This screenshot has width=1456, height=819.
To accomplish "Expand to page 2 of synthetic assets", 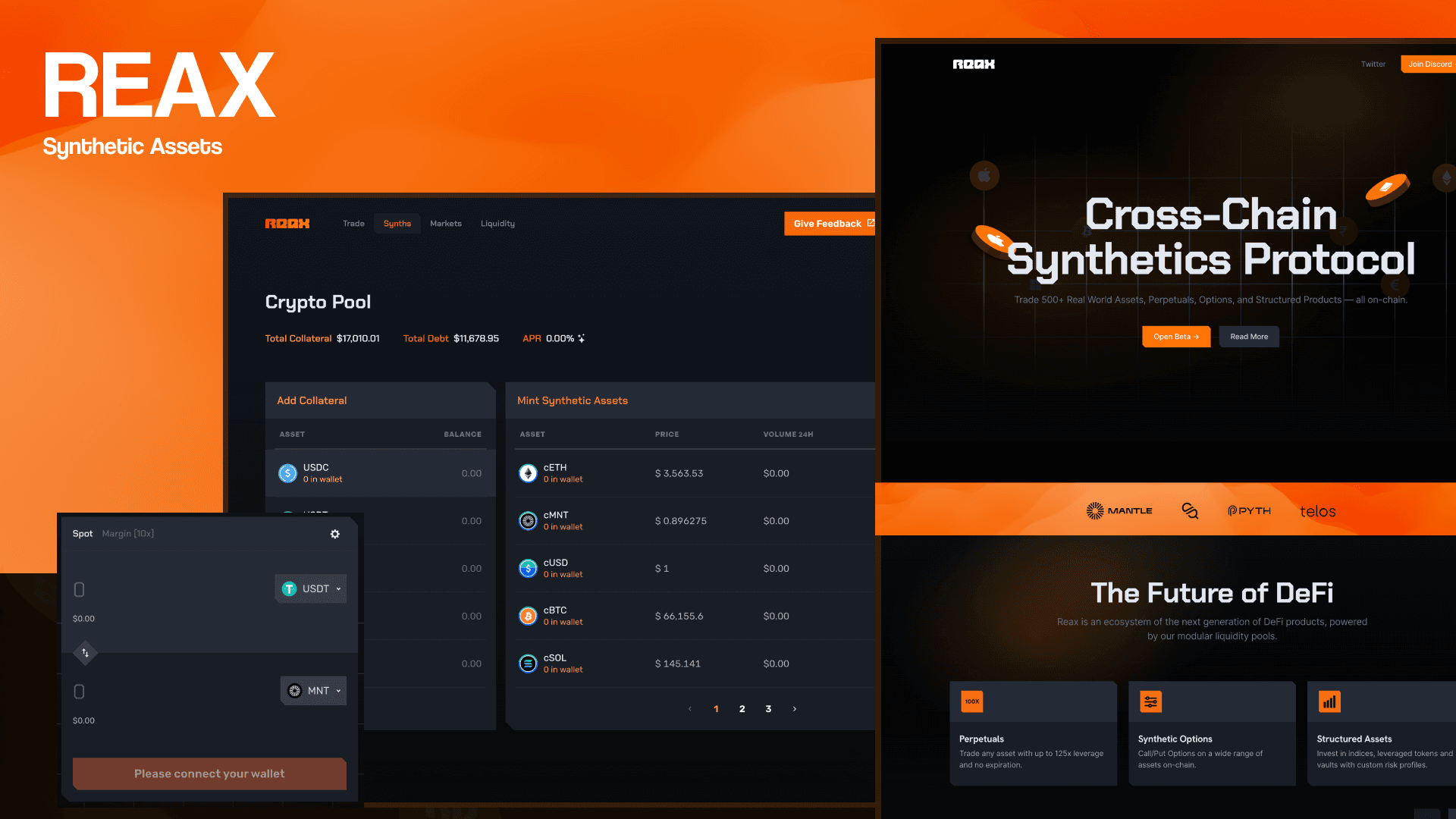I will (742, 708).
